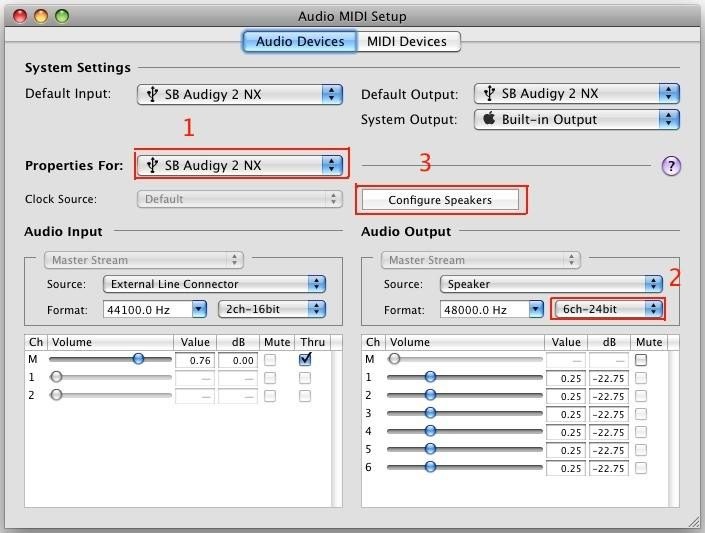This screenshot has width=705, height=533.
Task: Click the output channel 6 volume slider
Action: tap(464, 467)
